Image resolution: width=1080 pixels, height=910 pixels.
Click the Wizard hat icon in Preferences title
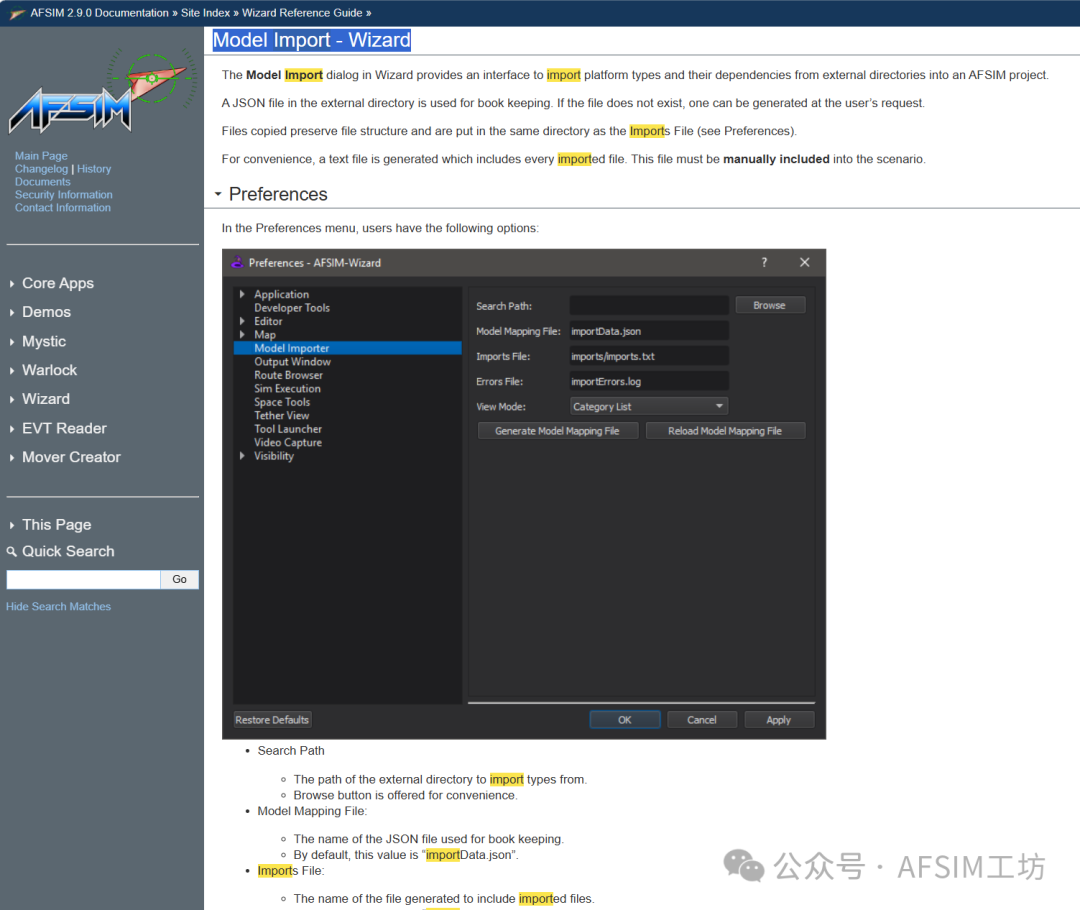(x=237, y=262)
